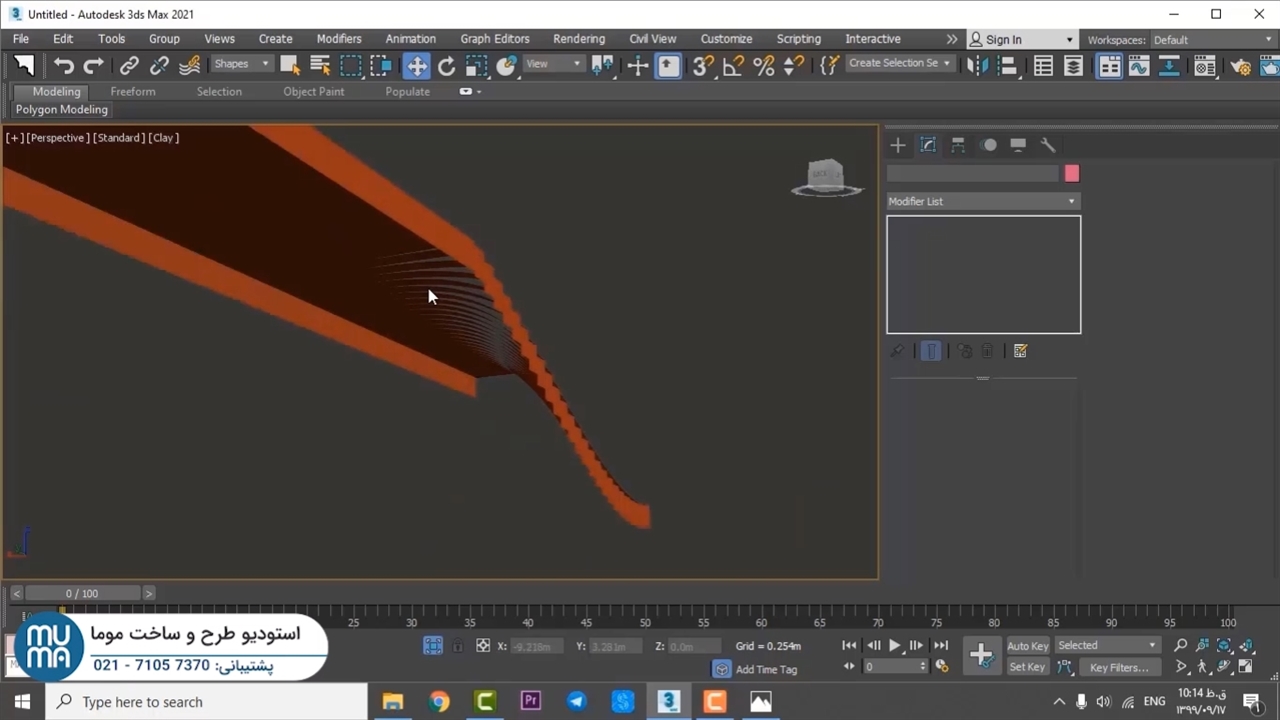The image size is (1280, 720).
Task: Open the Hierarchy panel tab icon
Action: pyautogui.click(x=958, y=145)
